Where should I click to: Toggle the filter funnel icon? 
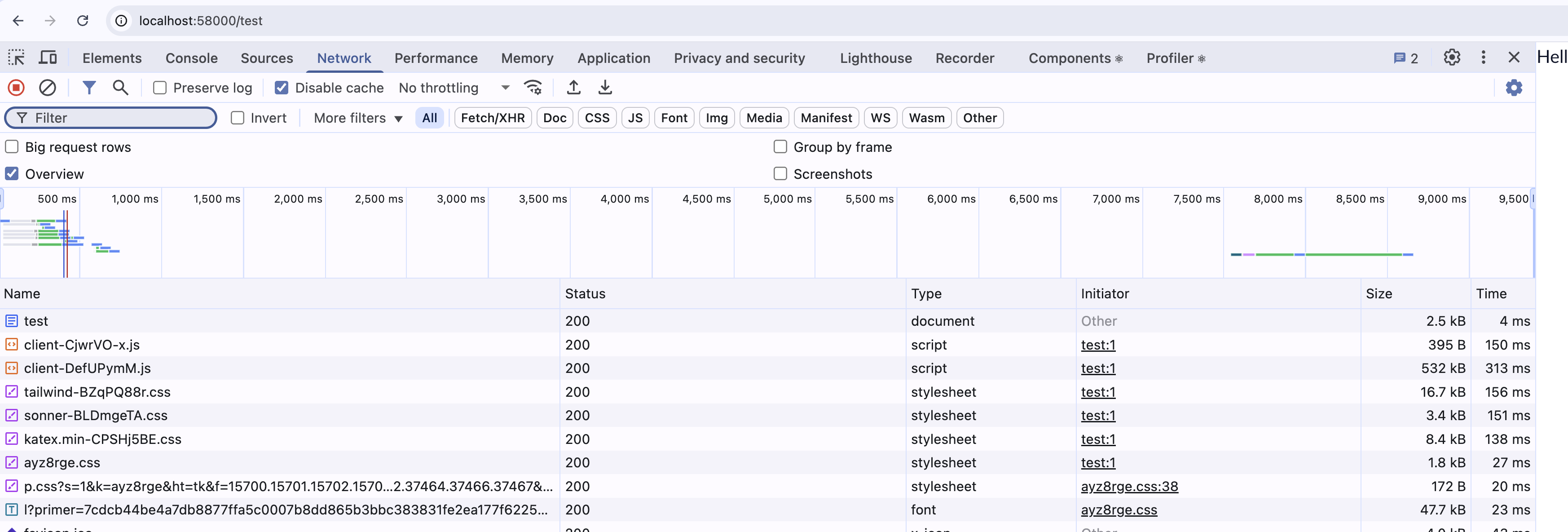coord(89,88)
